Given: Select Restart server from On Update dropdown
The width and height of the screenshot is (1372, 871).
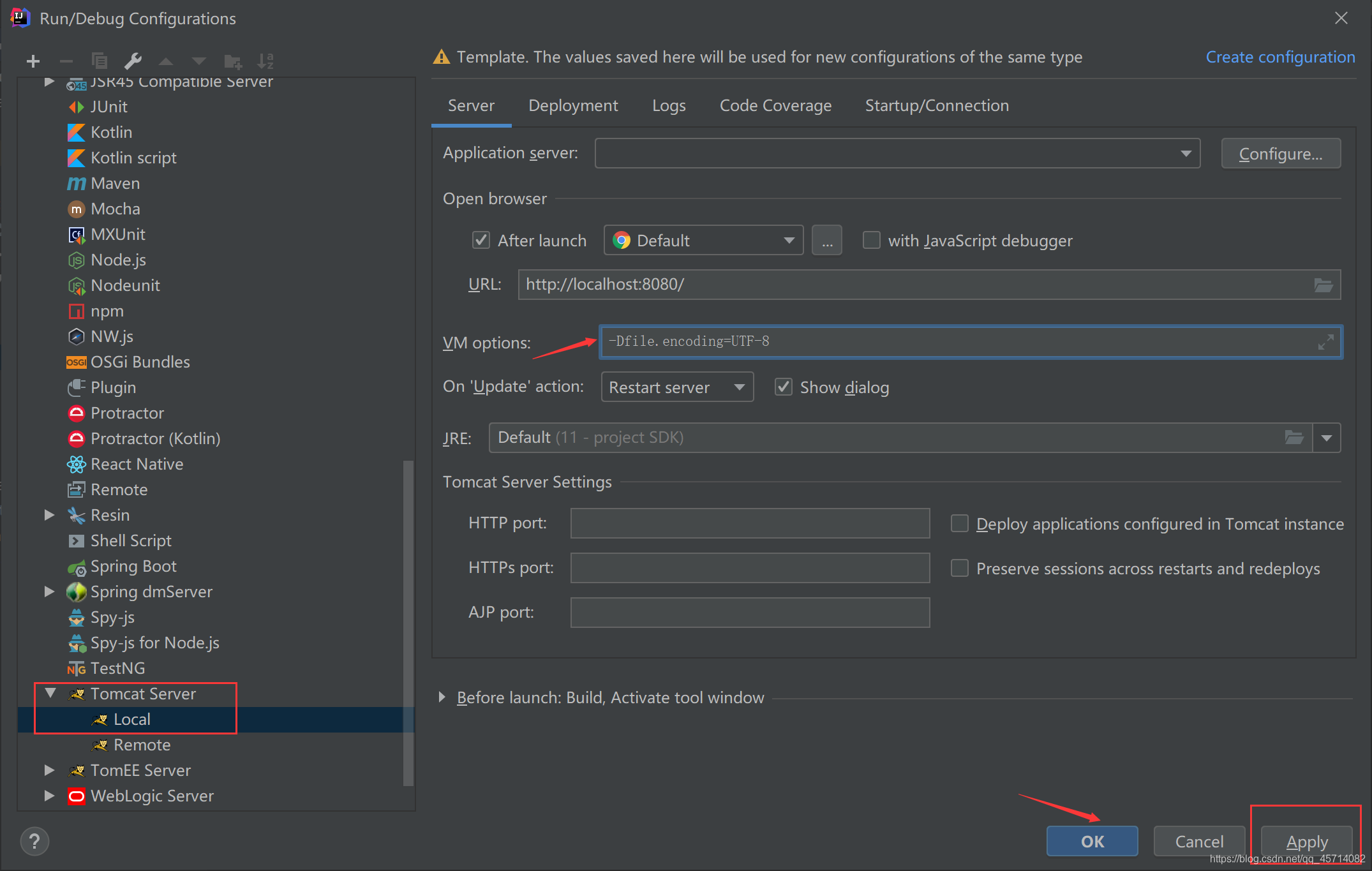Looking at the screenshot, I should coord(674,387).
